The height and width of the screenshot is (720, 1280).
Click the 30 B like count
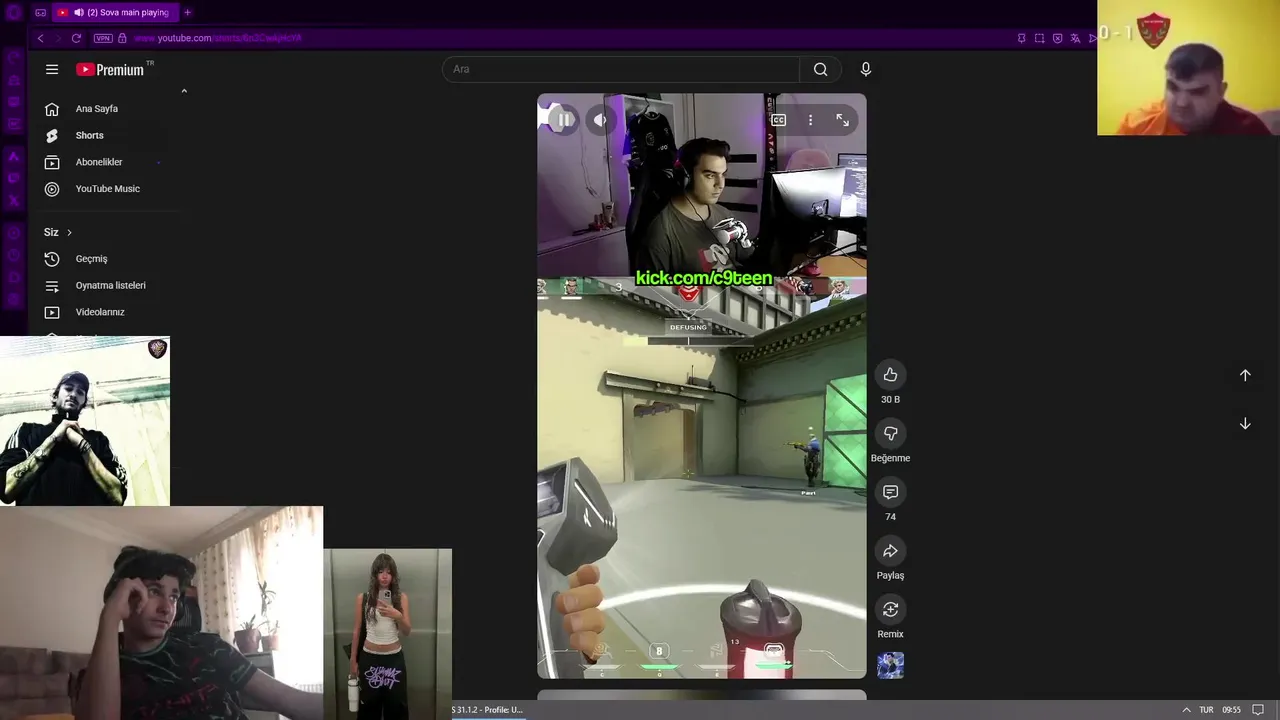click(x=890, y=399)
